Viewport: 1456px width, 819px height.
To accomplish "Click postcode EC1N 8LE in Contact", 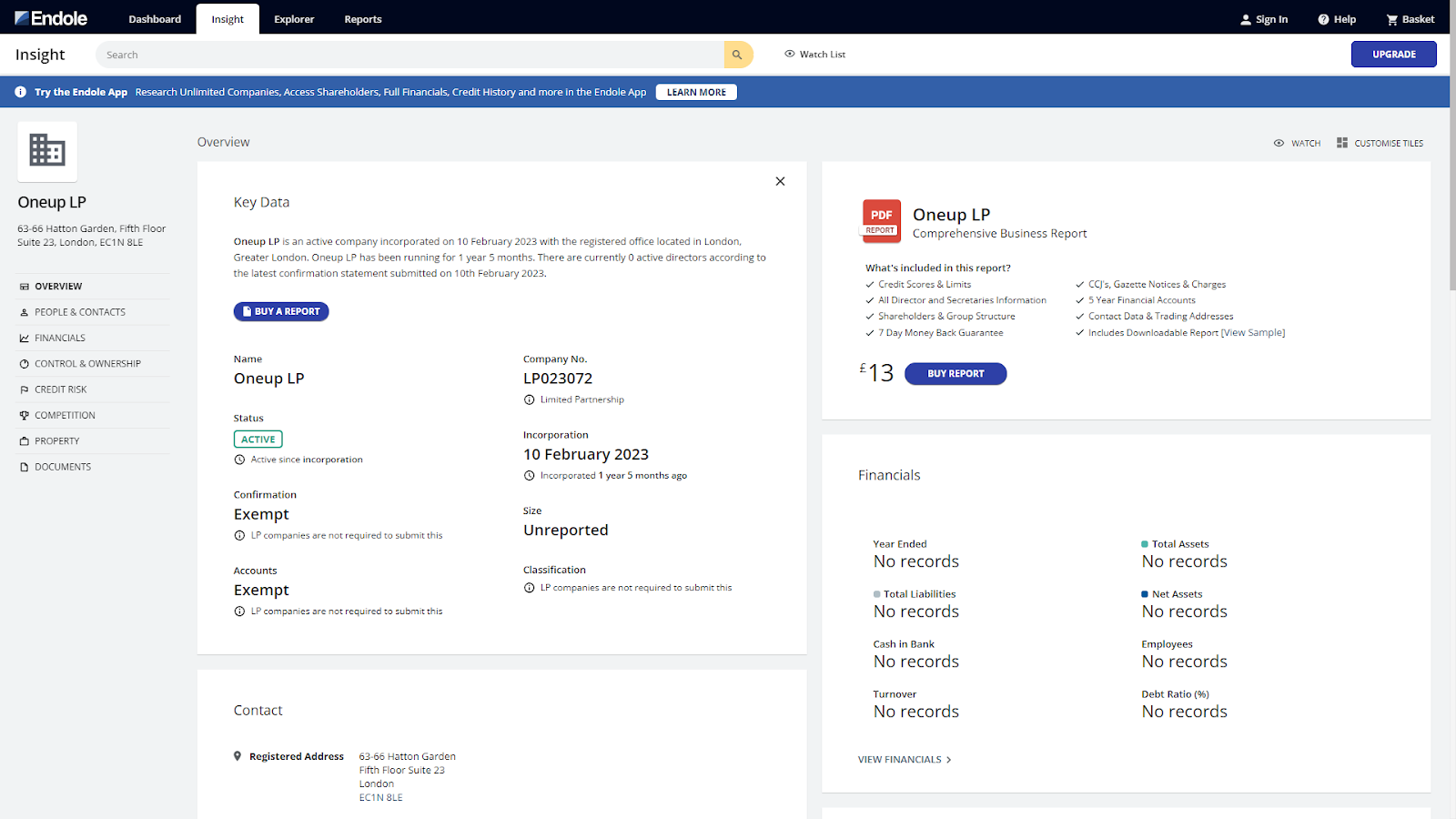I will [x=380, y=798].
